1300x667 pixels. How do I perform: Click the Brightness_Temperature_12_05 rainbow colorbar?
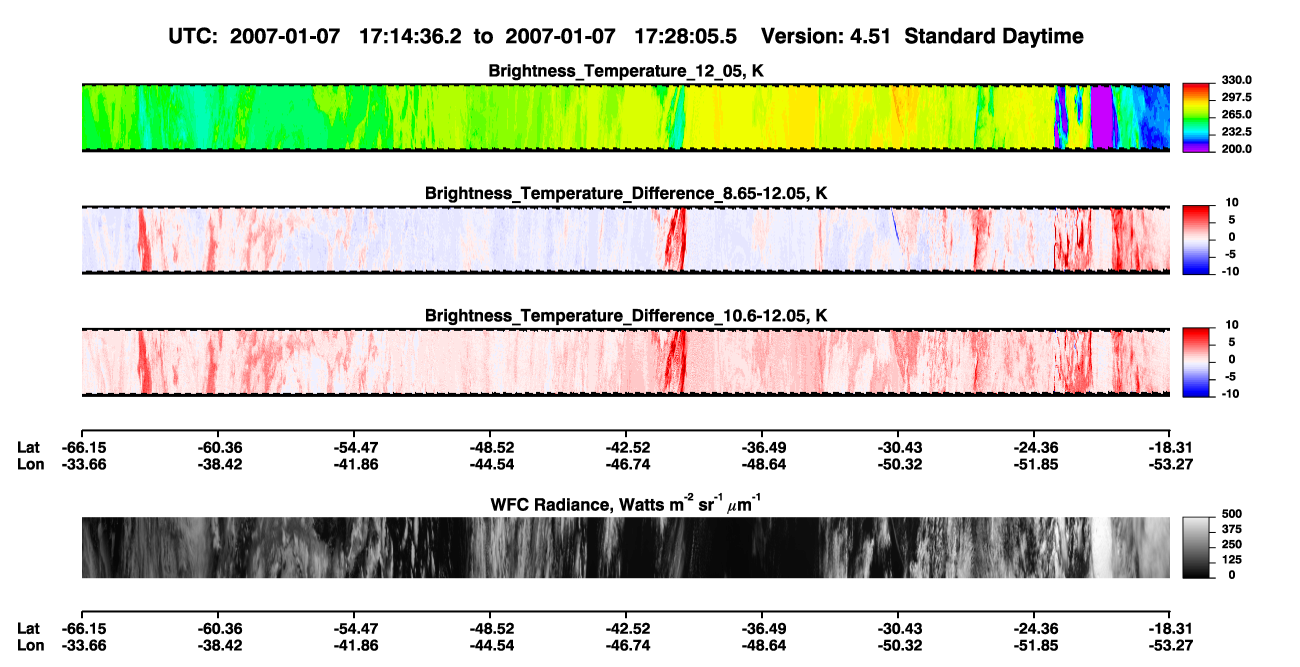[x=1198, y=116]
